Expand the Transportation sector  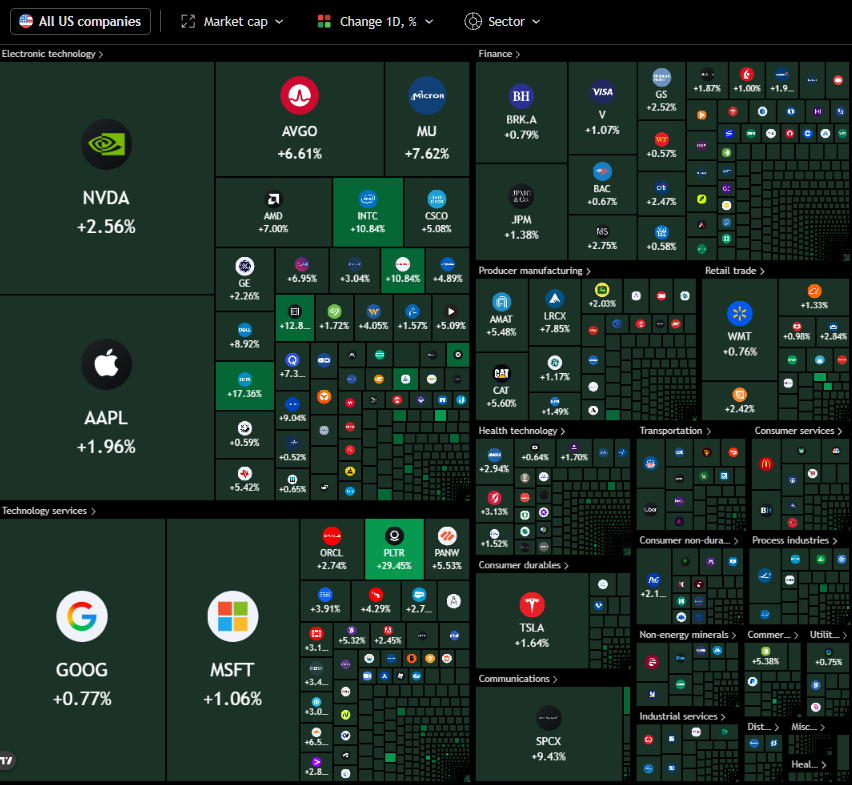pos(674,431)
